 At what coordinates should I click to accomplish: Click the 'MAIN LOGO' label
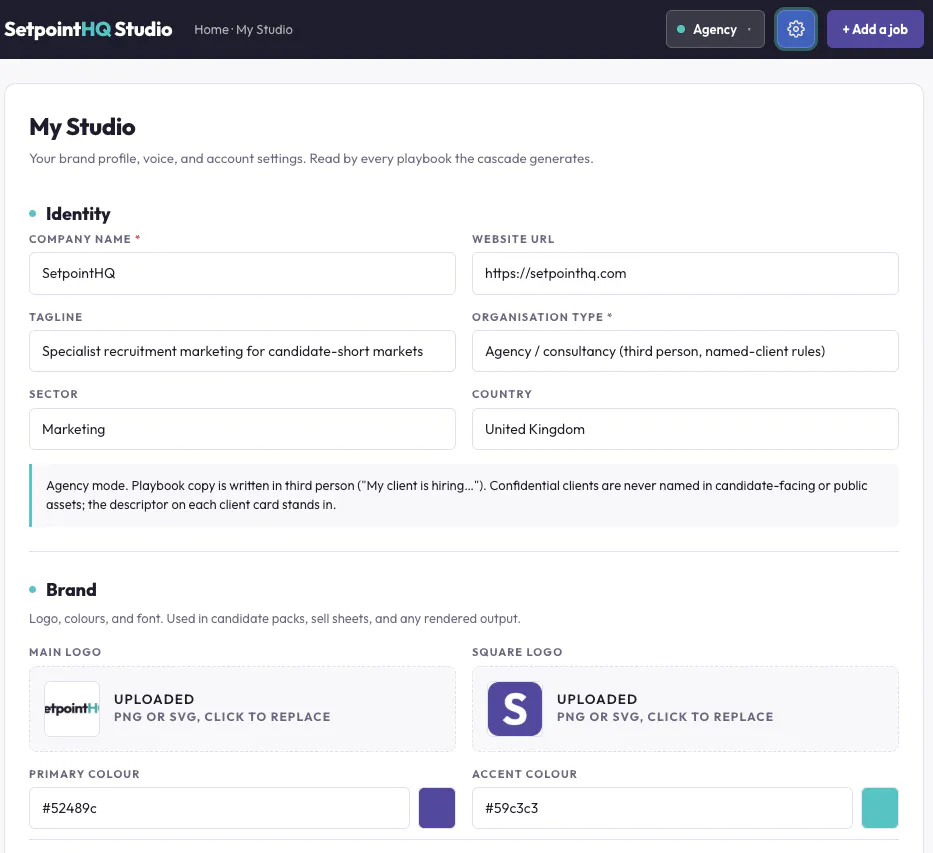point(65,652)
